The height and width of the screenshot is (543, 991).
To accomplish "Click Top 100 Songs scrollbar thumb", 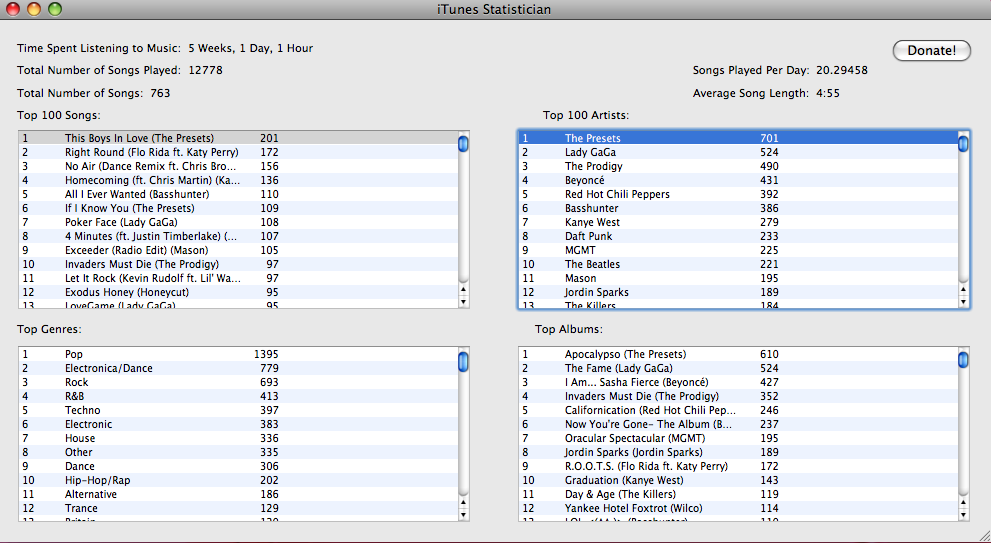I will tap(463, 143).
